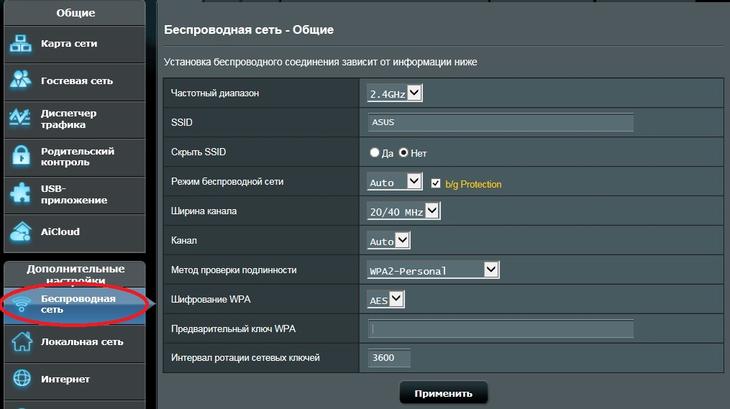Click the Дополнительные настройки section header
The width and height of the screenshot is (730, 409).
pyautogui.click(x=75, y=275)
